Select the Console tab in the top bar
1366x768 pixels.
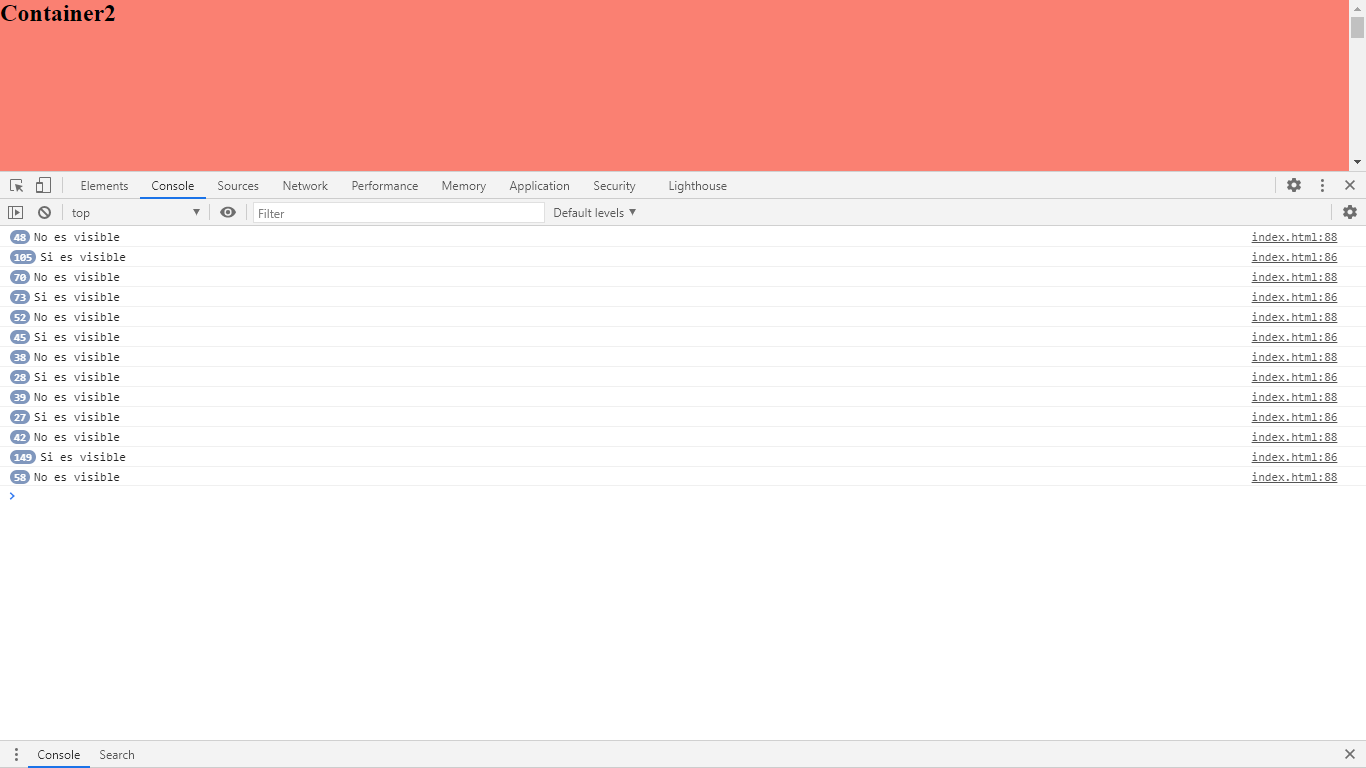pyautogui.click(x=173, y=186)
